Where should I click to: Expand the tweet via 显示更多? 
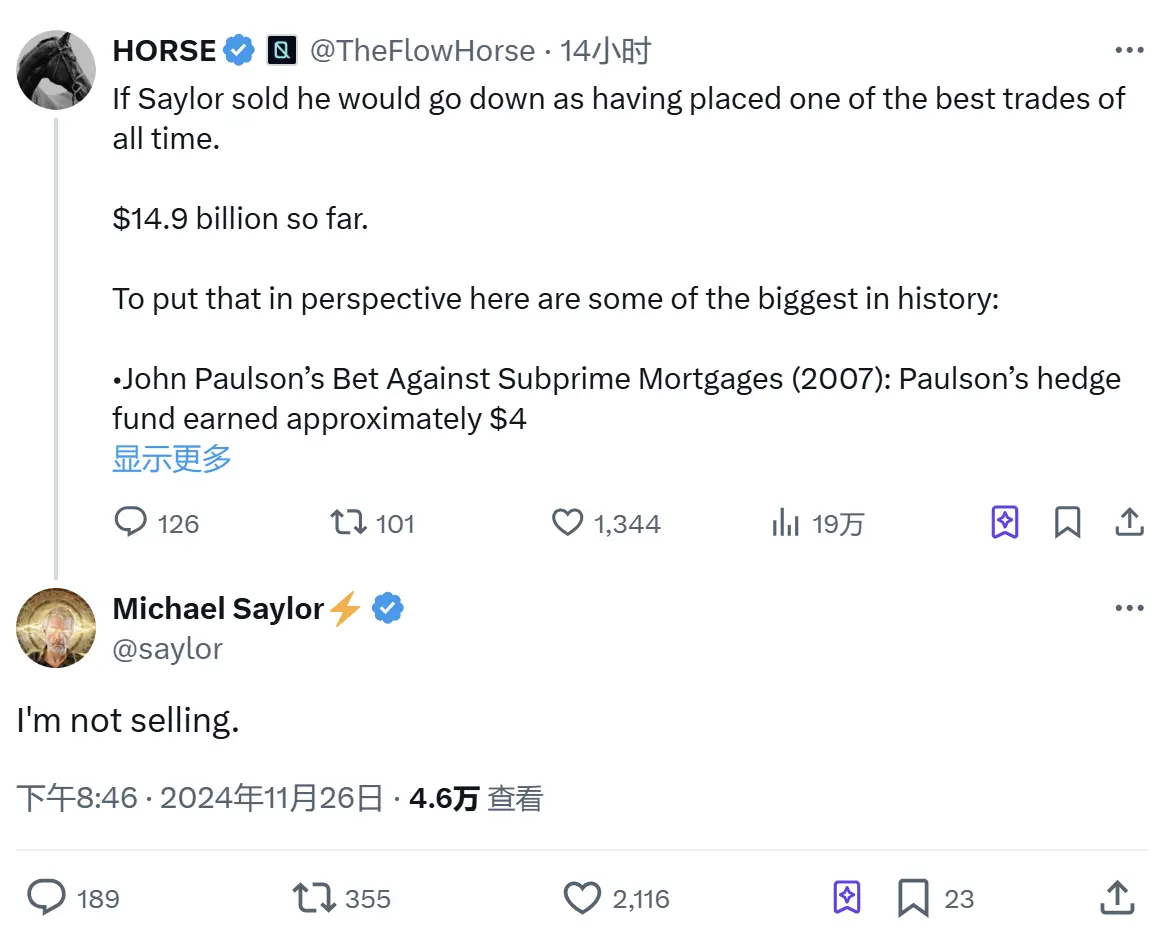point(171,458)
